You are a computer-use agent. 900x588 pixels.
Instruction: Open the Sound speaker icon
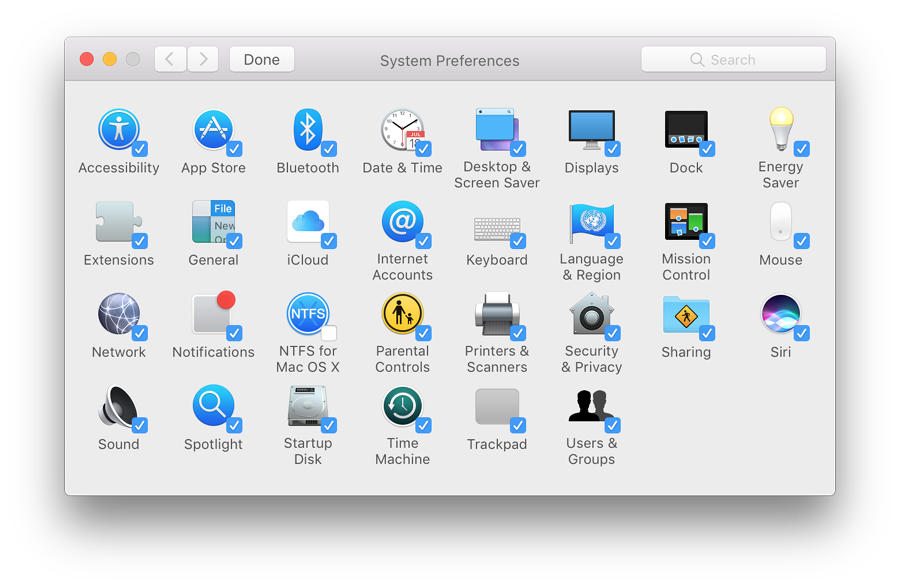point(119,406)
